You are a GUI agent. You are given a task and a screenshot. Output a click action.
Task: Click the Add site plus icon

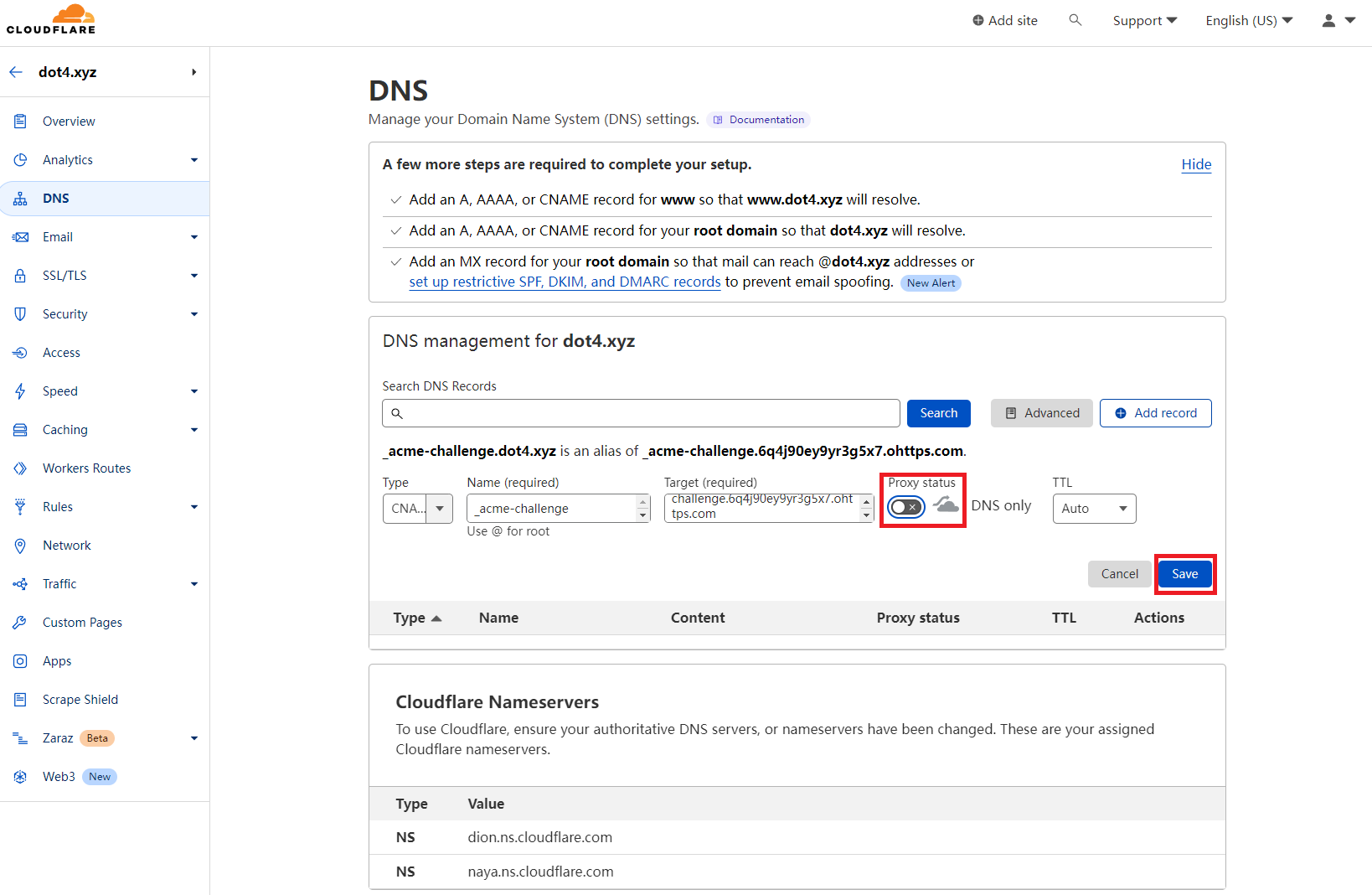pyautogui.click(x=978, y=20)
